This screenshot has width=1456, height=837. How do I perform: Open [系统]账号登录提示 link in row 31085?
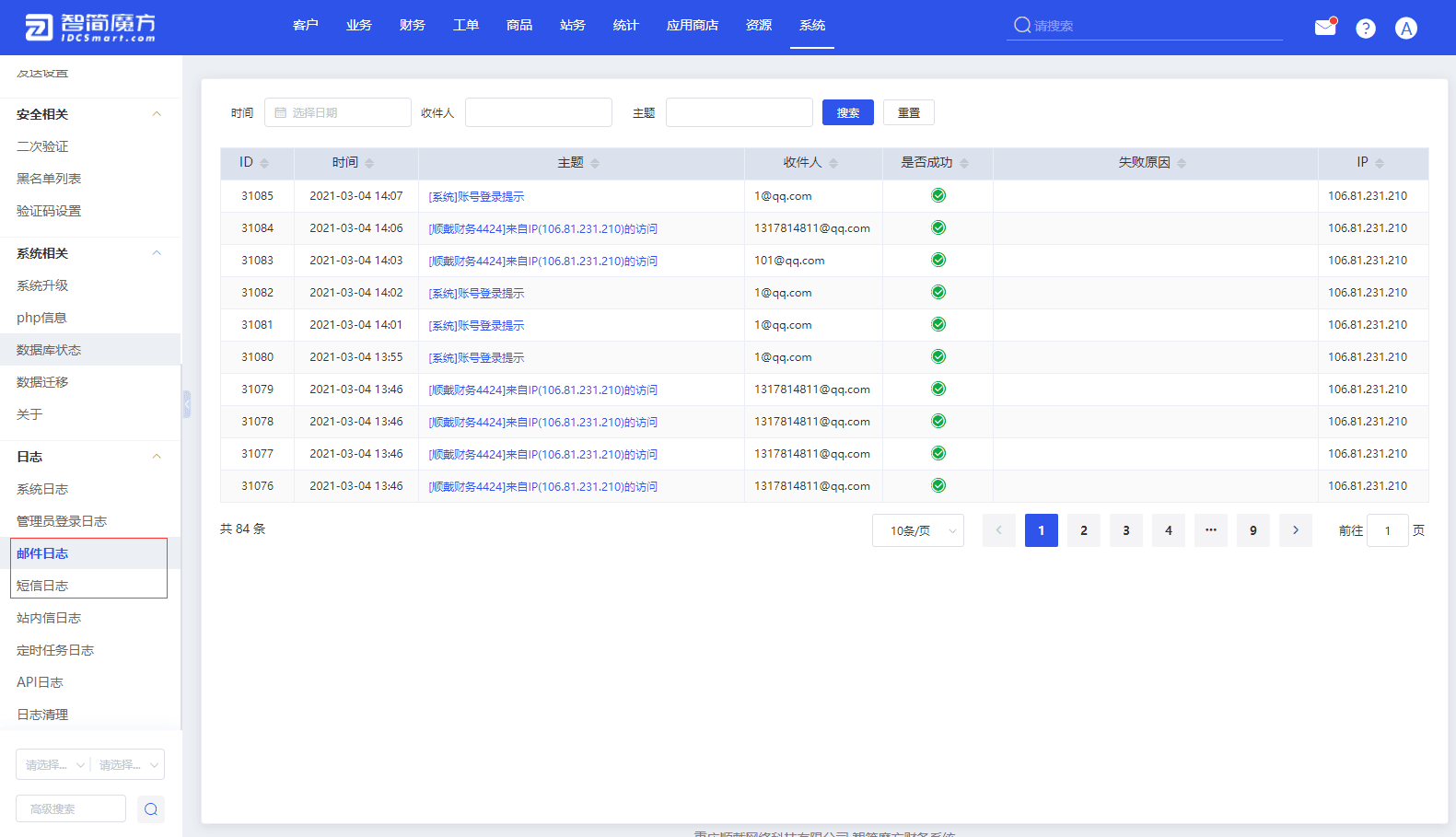476,196
